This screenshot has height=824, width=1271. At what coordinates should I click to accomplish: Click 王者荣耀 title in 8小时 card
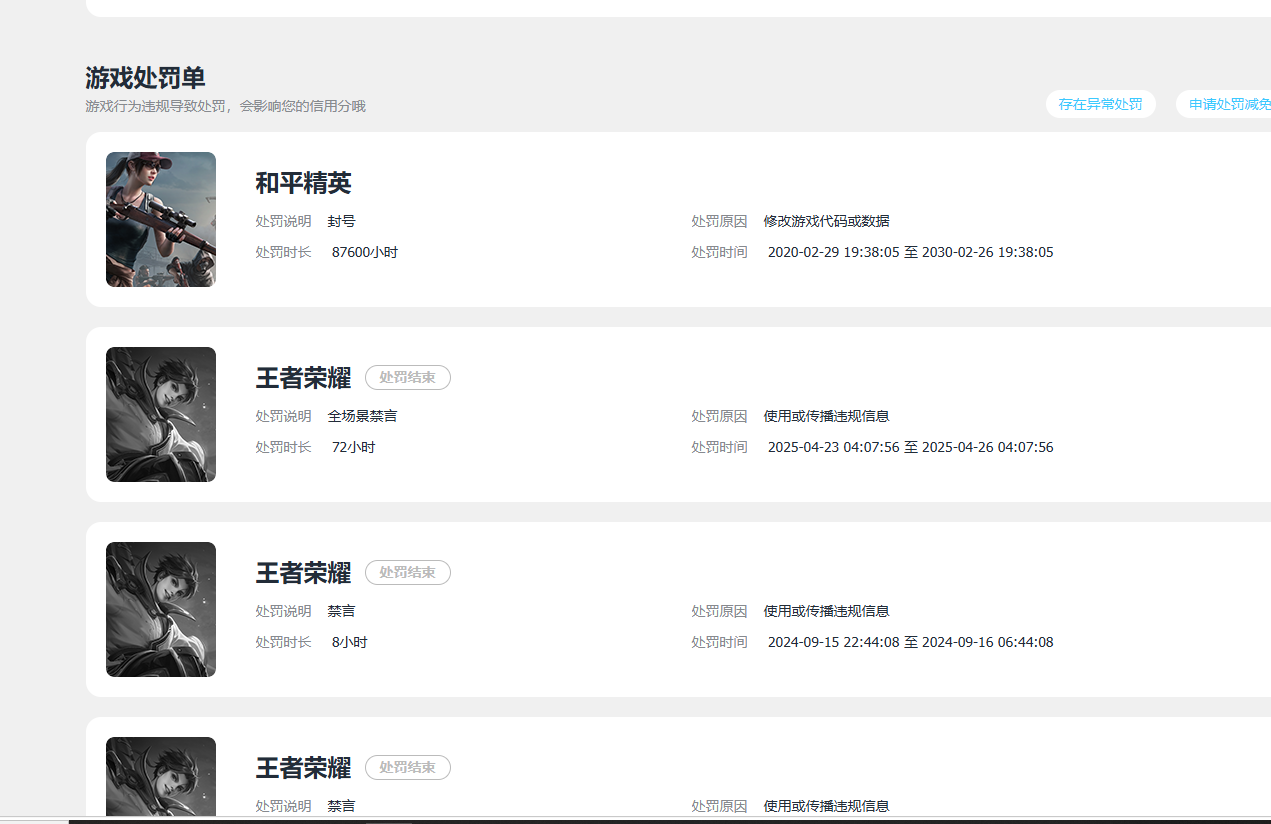pyautogui.click(x=304, y=573)
